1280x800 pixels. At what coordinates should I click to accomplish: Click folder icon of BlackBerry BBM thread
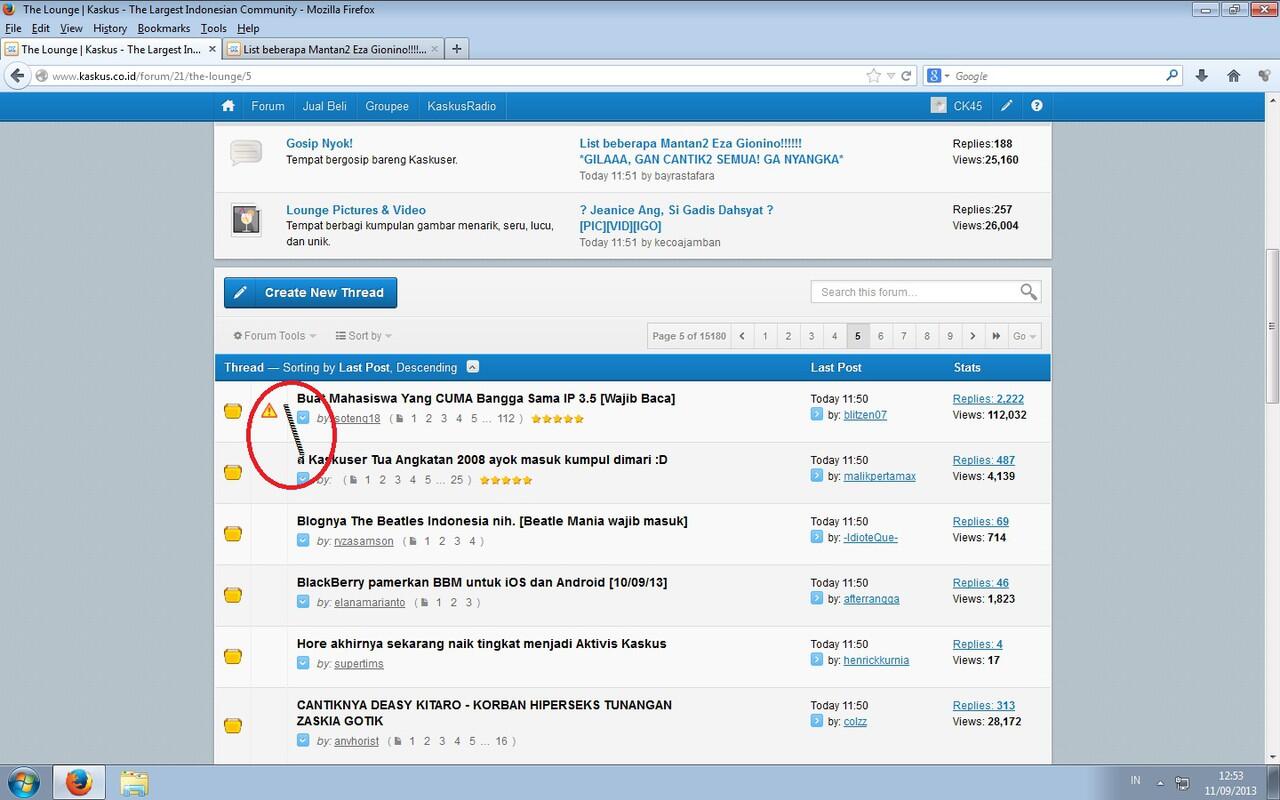(233, 594)
